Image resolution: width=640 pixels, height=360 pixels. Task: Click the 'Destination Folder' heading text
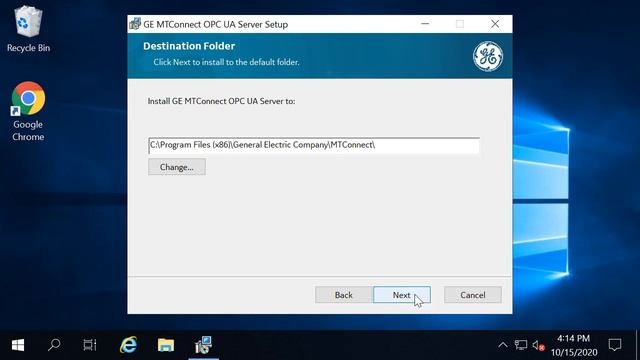(x=189, y=46)
